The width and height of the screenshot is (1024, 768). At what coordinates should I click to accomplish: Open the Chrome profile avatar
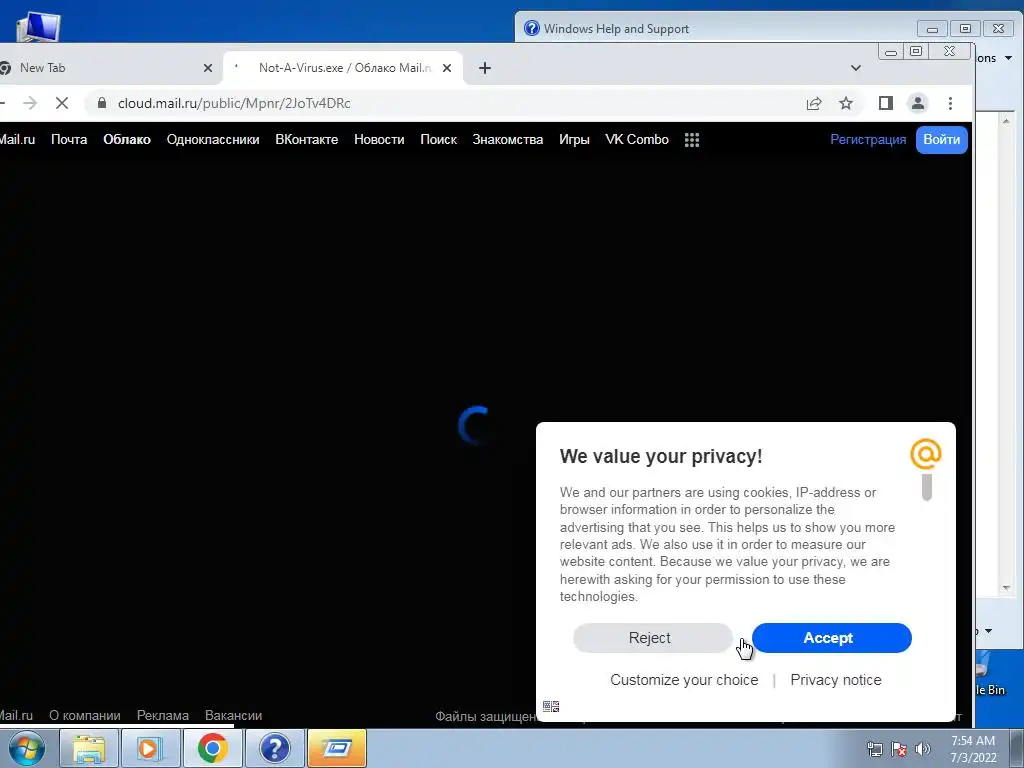[x=918, y=103]
